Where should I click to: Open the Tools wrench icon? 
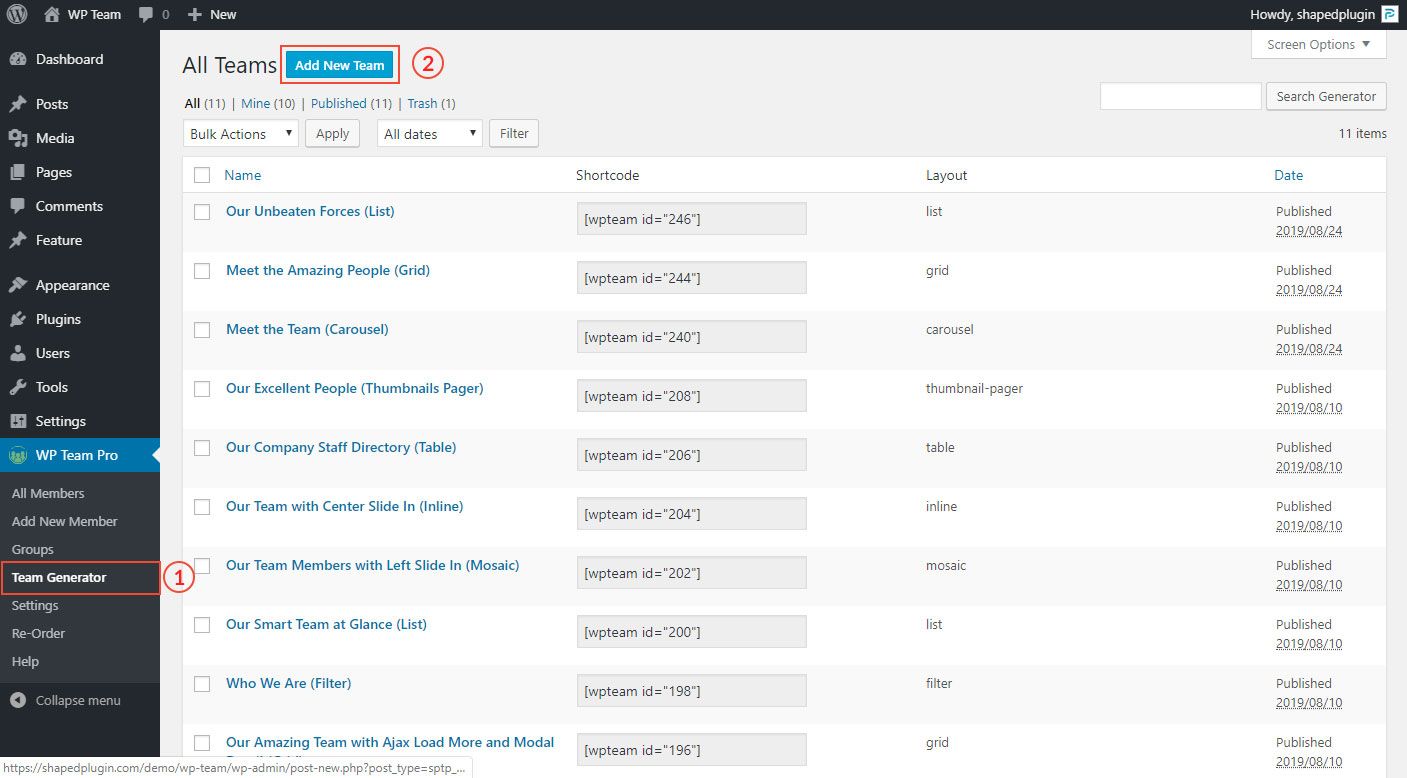tap(18, 387)
